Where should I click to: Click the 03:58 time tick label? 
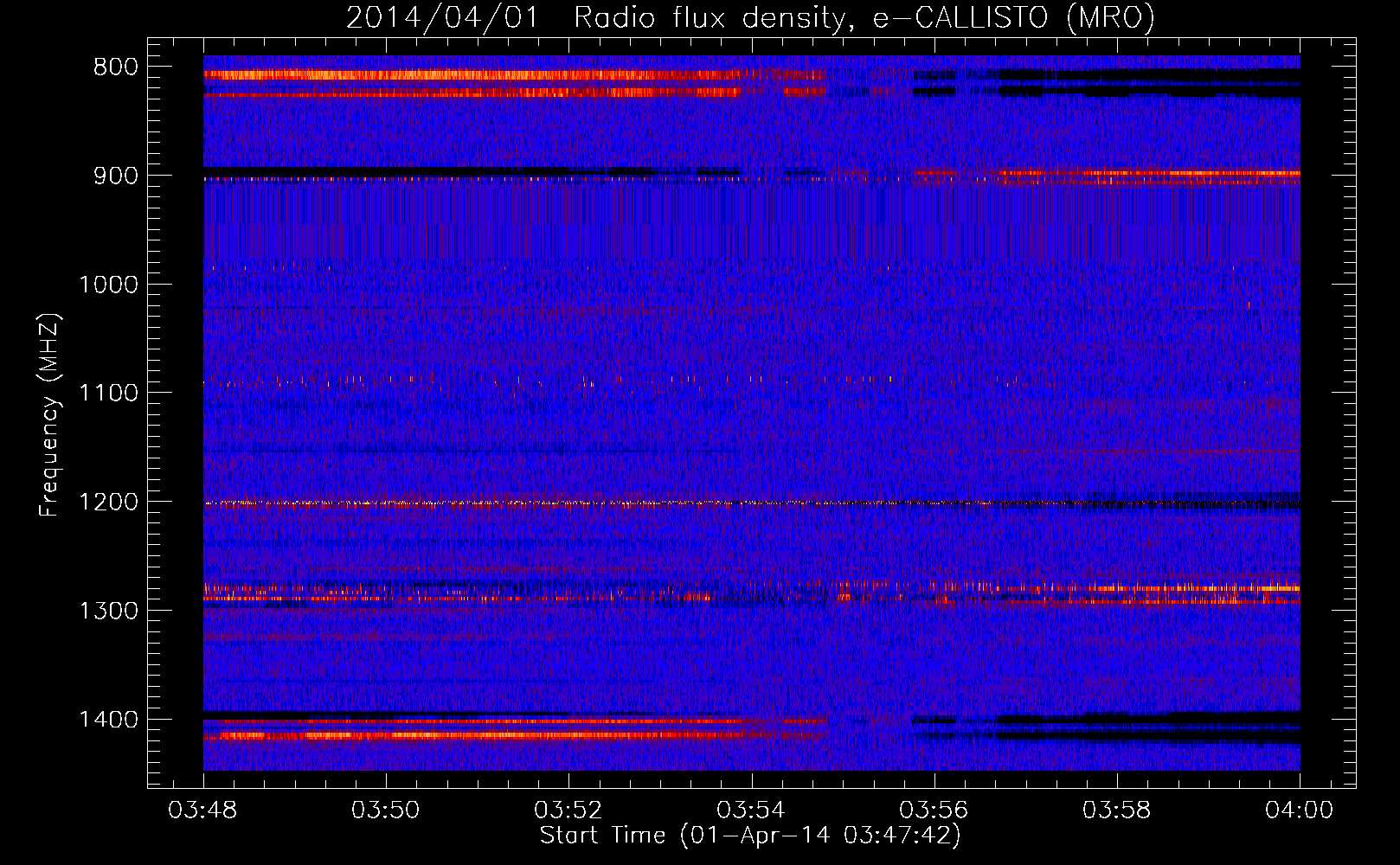click(1117, 811)
